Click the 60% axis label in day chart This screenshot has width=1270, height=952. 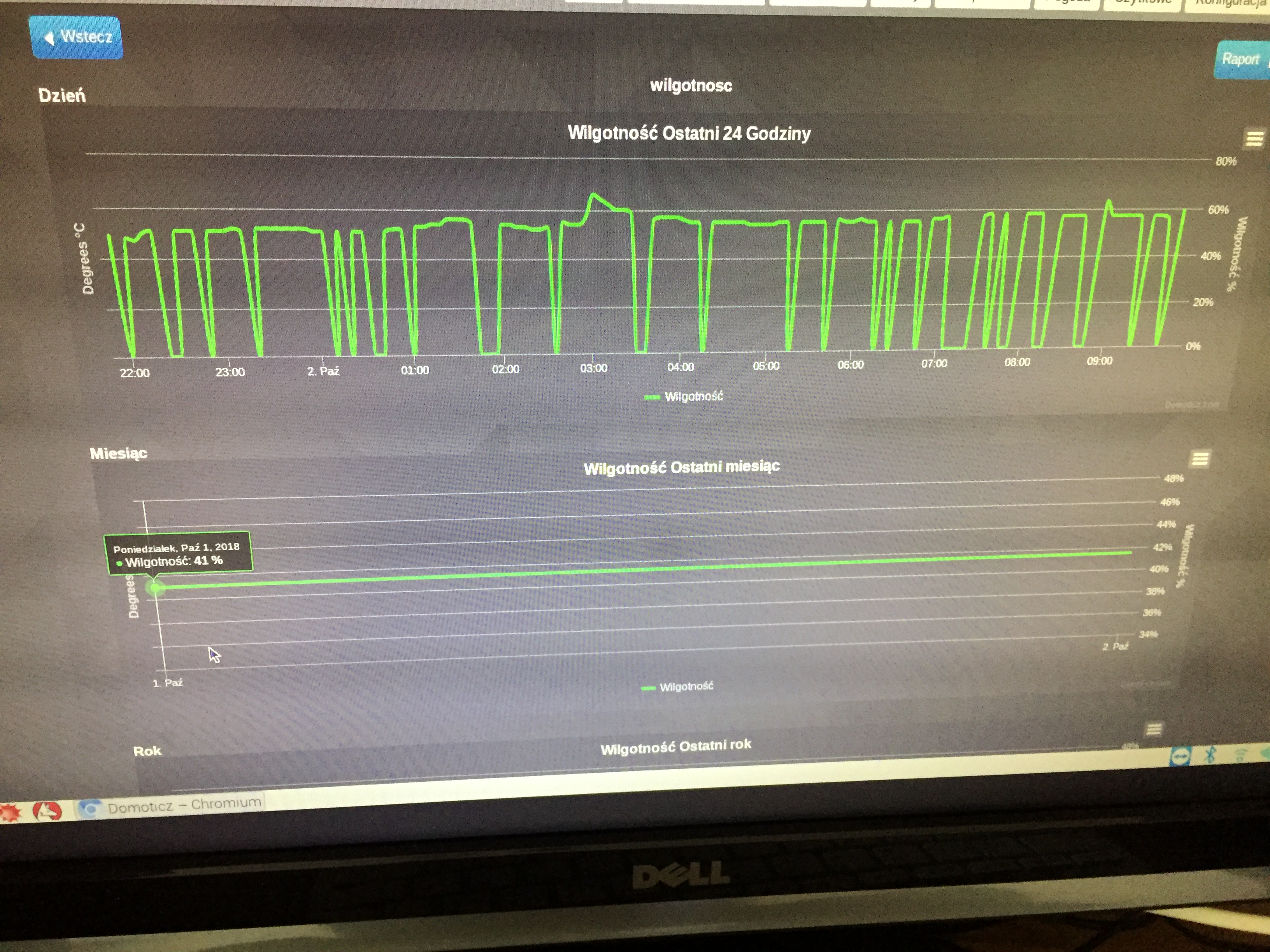(x=1218, y=210)
